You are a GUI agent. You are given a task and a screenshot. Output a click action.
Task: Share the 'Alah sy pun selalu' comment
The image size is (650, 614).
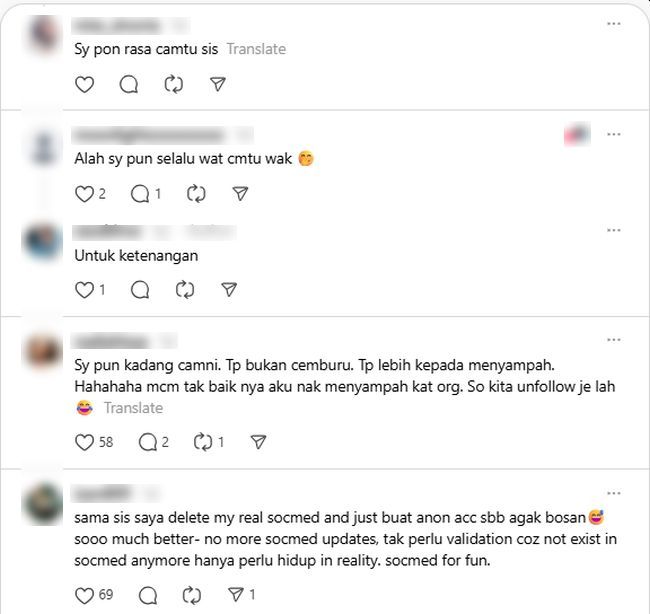pyautogui.click(x=240, y=194)
